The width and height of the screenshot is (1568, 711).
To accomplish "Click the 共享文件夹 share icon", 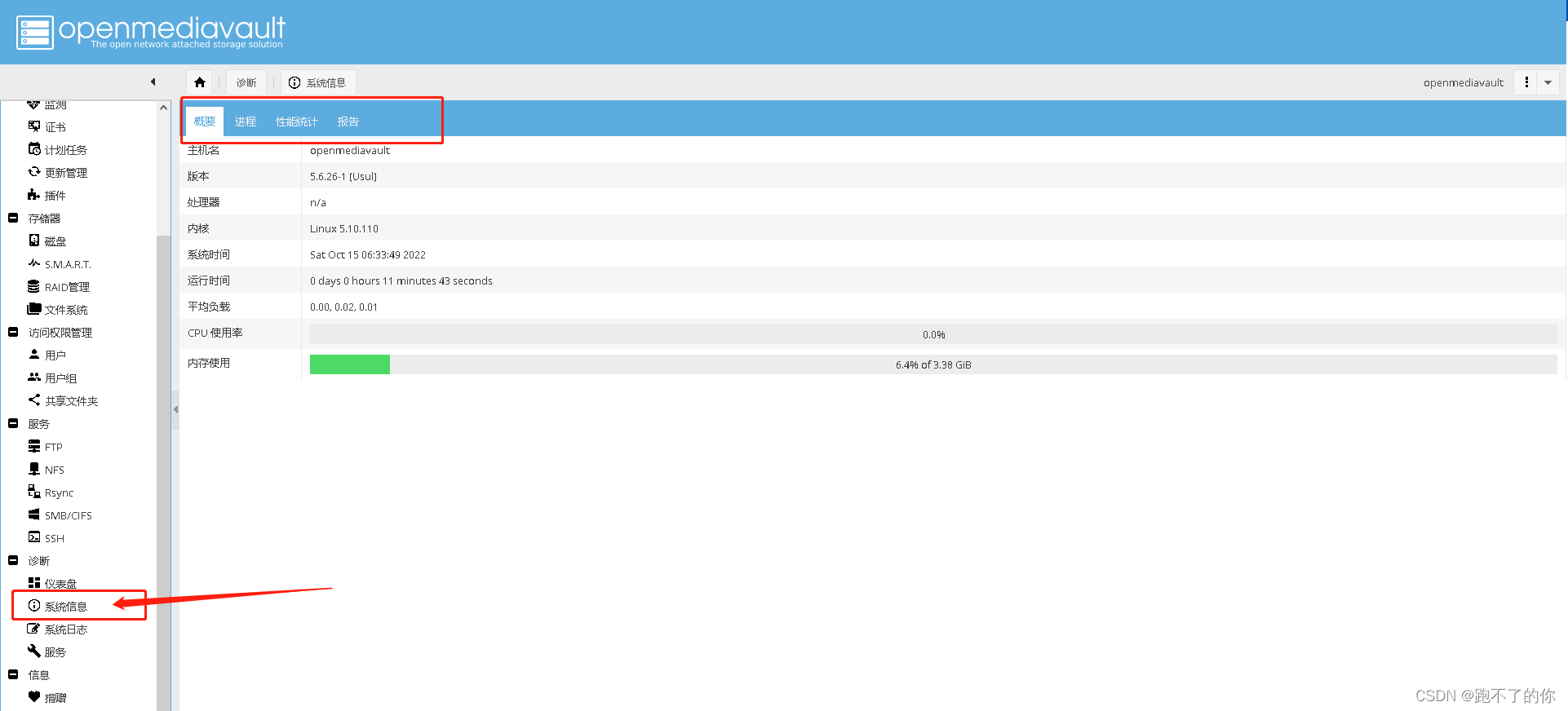I will pos(34,400).
